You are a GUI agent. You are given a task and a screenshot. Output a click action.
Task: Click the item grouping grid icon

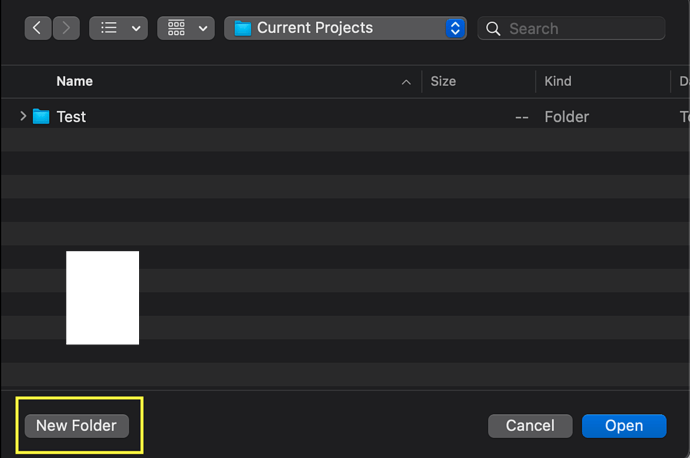[x=177, y=28]
